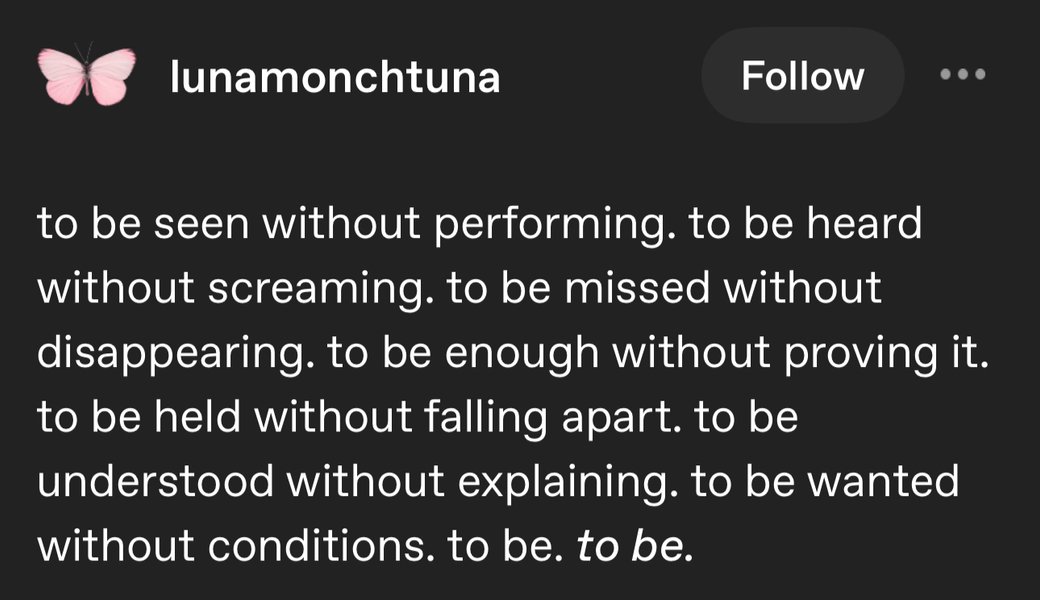Click the word "performing" in the post
1040x600 pixels.
pos(550,225)
